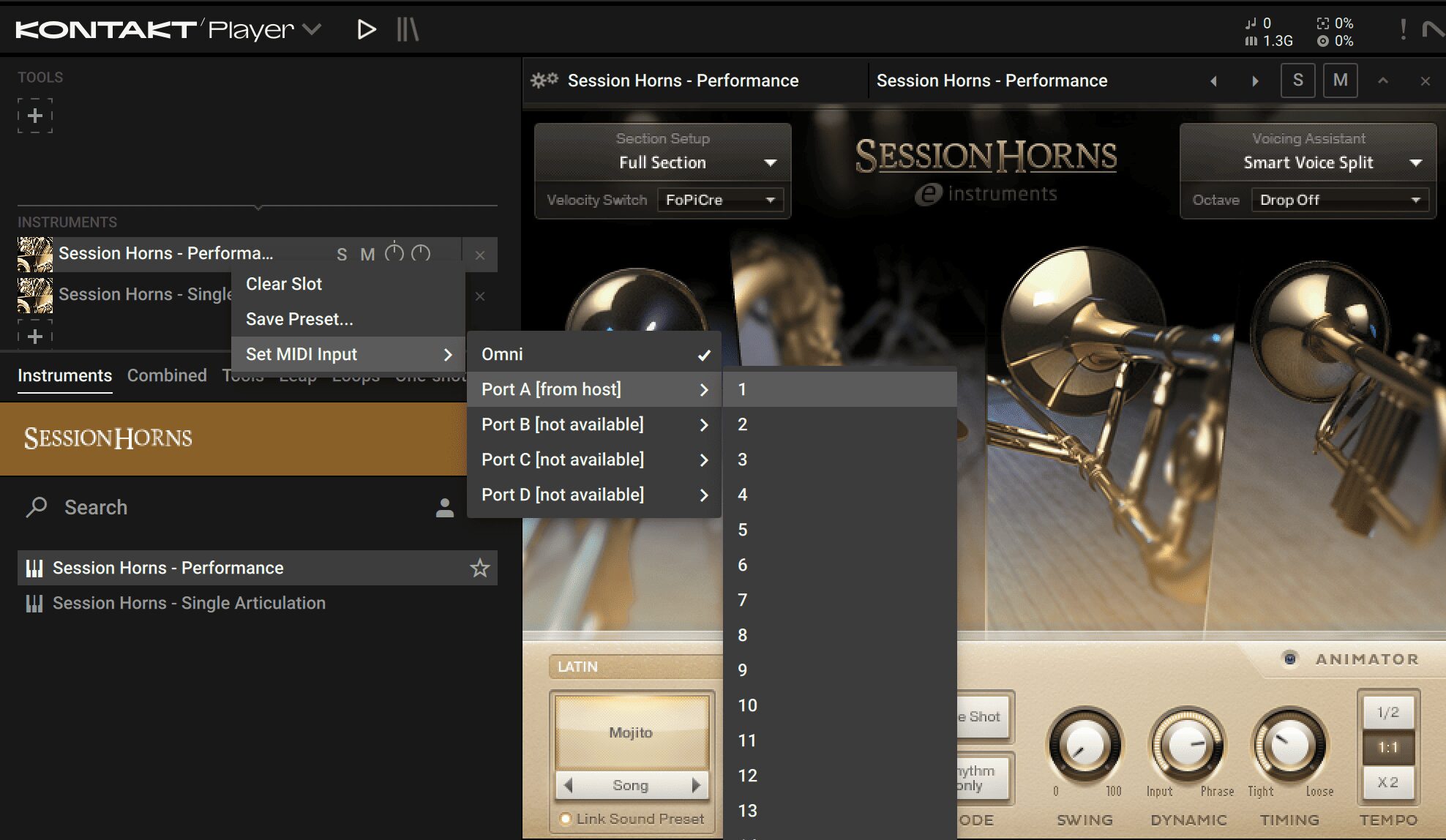The width and height of the screenshot is (1446, 840).
Task: Click the play transport button
Action: [x=366, y=29]
